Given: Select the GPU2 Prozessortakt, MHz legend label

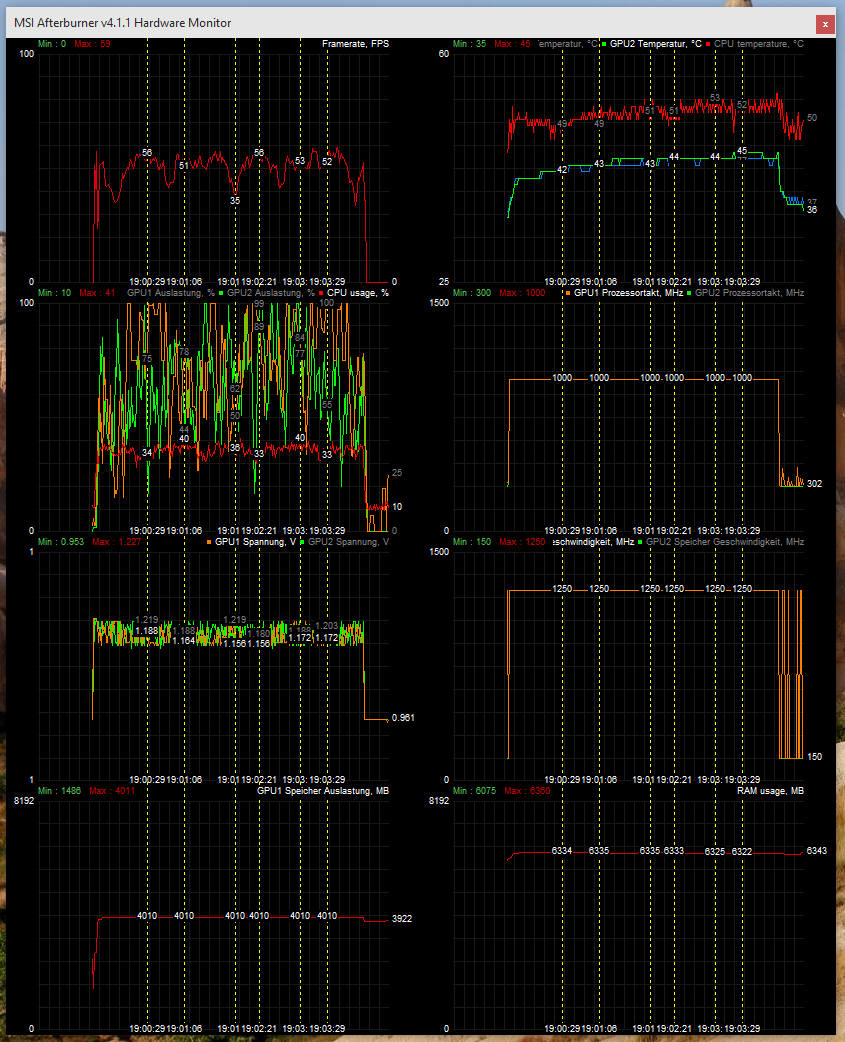Looking at the screenshot, I should [749, 293].
